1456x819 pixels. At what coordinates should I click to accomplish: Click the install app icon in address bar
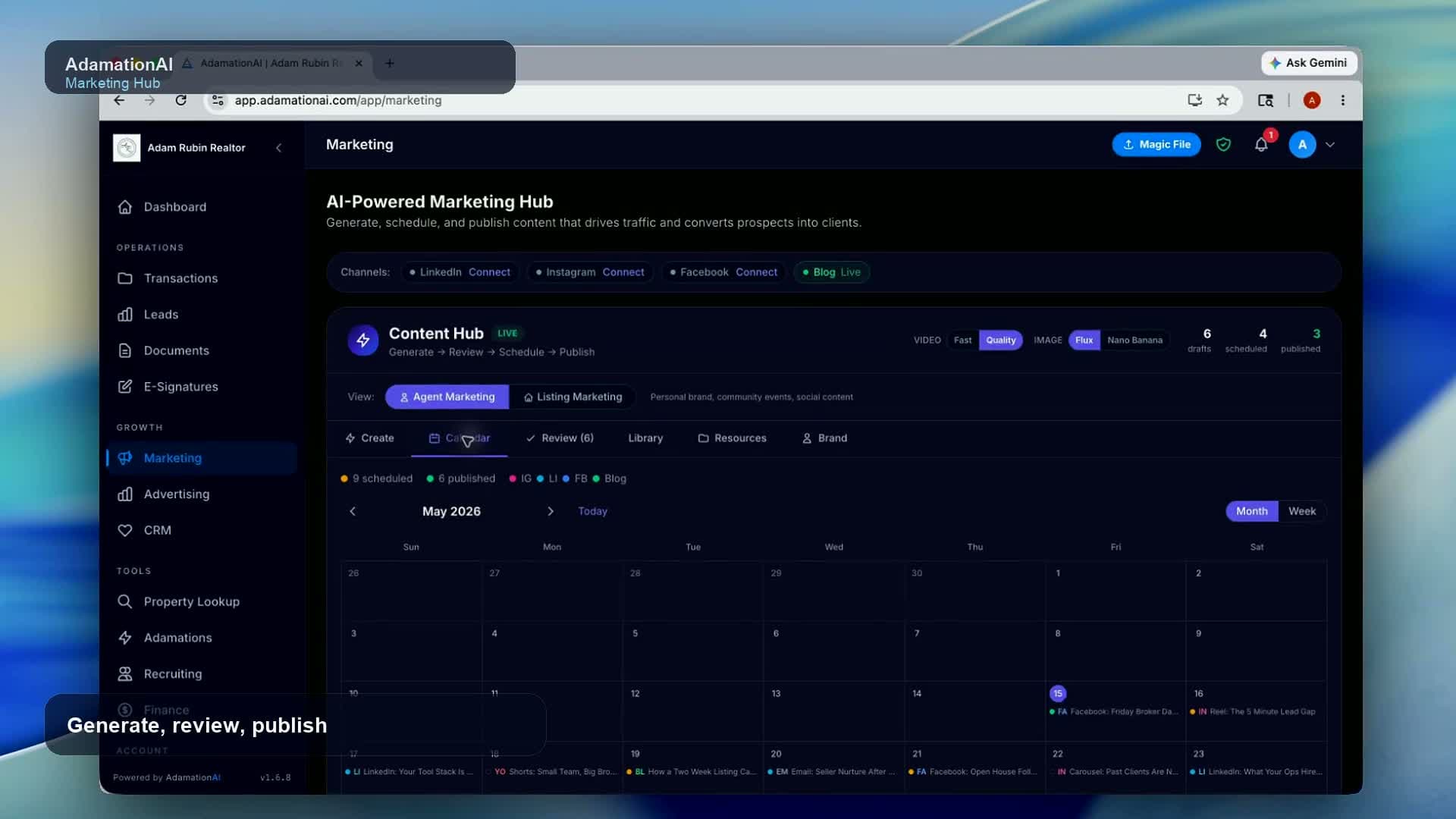(1194, 100)
